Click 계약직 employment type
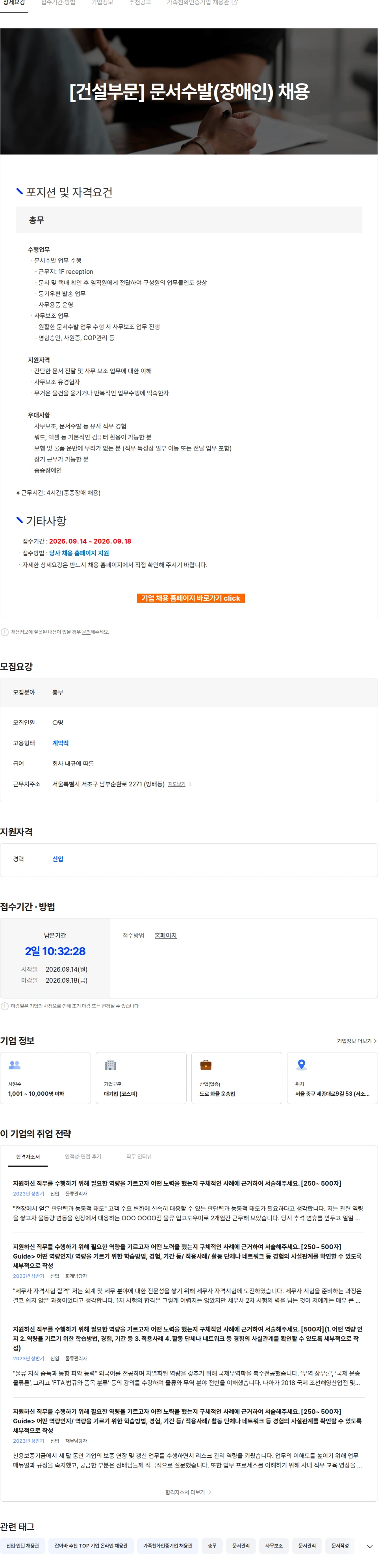The image size is (378, 1568). [x=60, y=743]
